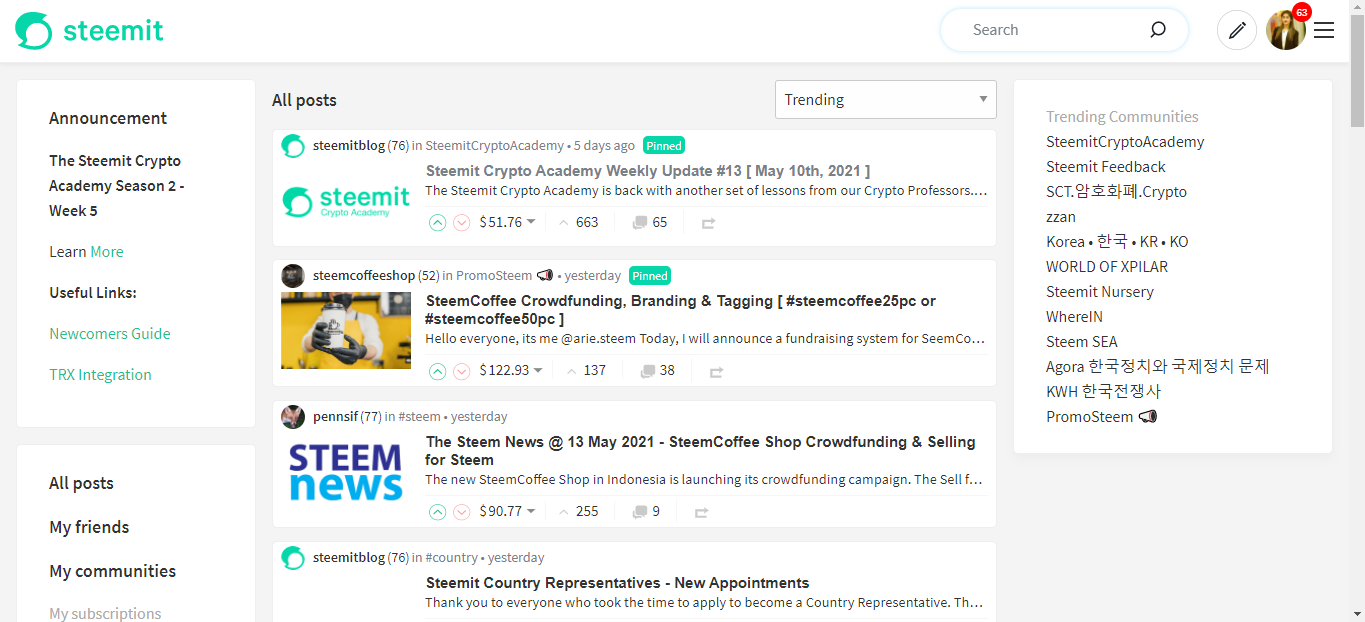Open SteemCoffee Crowdfunding, Branding & Tagging title
Screen dimensions: 1365x622
tap(681, 310)
